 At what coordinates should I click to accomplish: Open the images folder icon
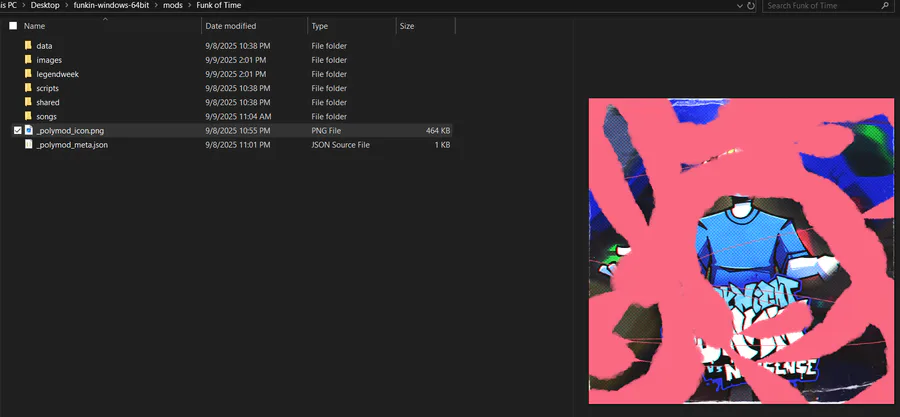click(x=28, y=60)
